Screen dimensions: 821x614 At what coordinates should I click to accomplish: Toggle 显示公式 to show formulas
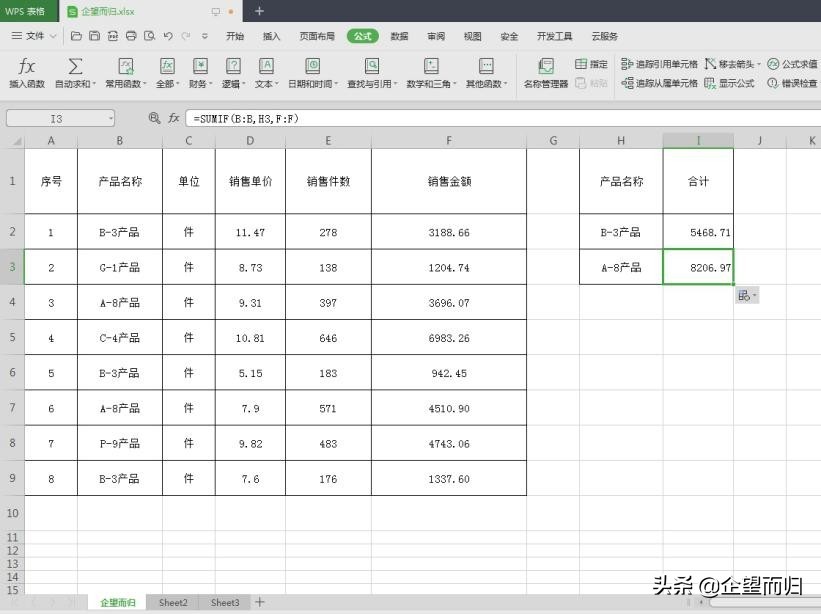pos(735,82)
